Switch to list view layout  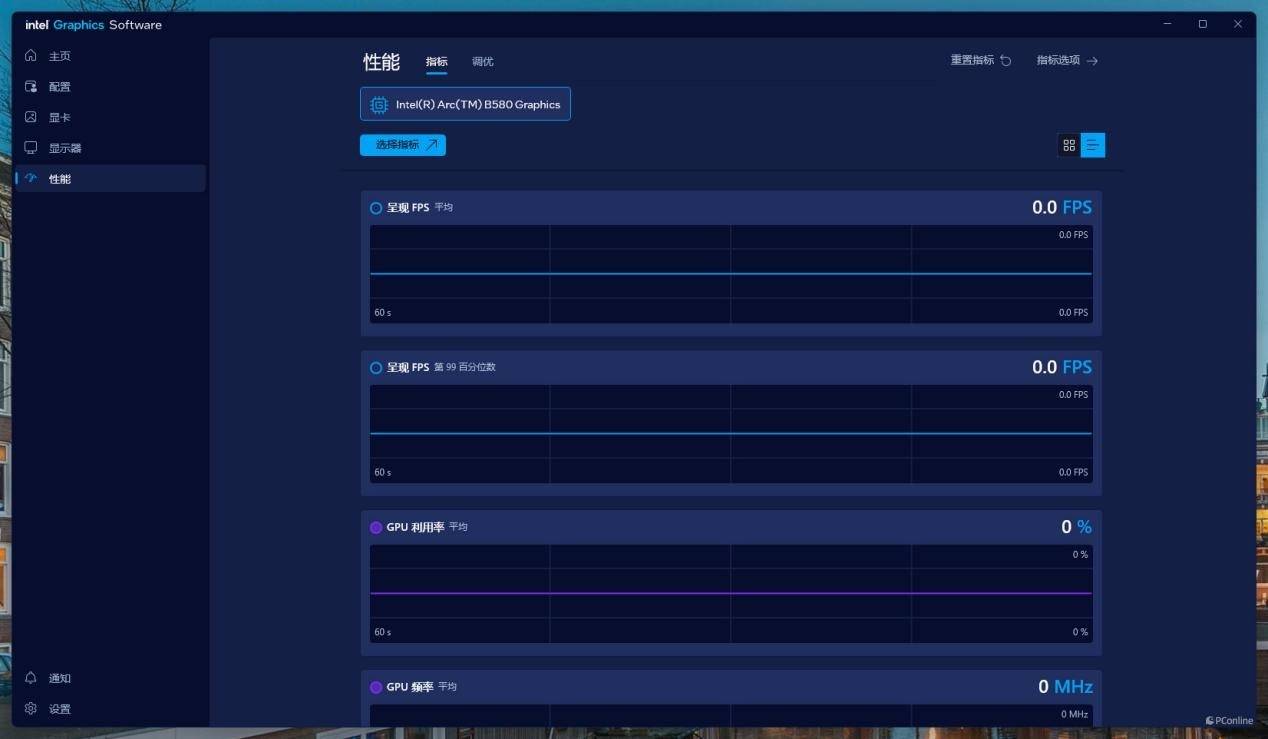[1093, 145]
